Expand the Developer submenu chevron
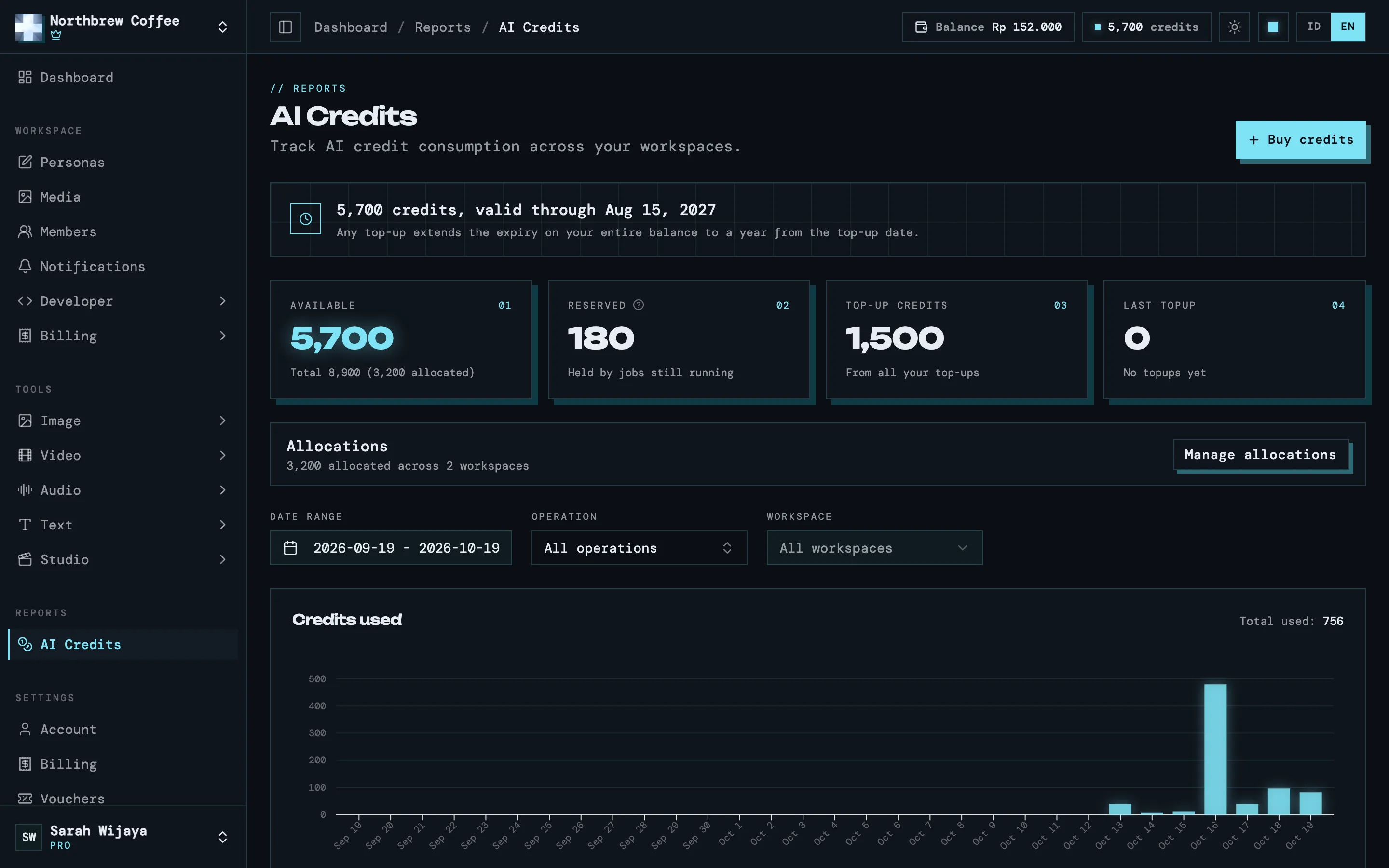The image size is (1389, 868). (223, 301)
